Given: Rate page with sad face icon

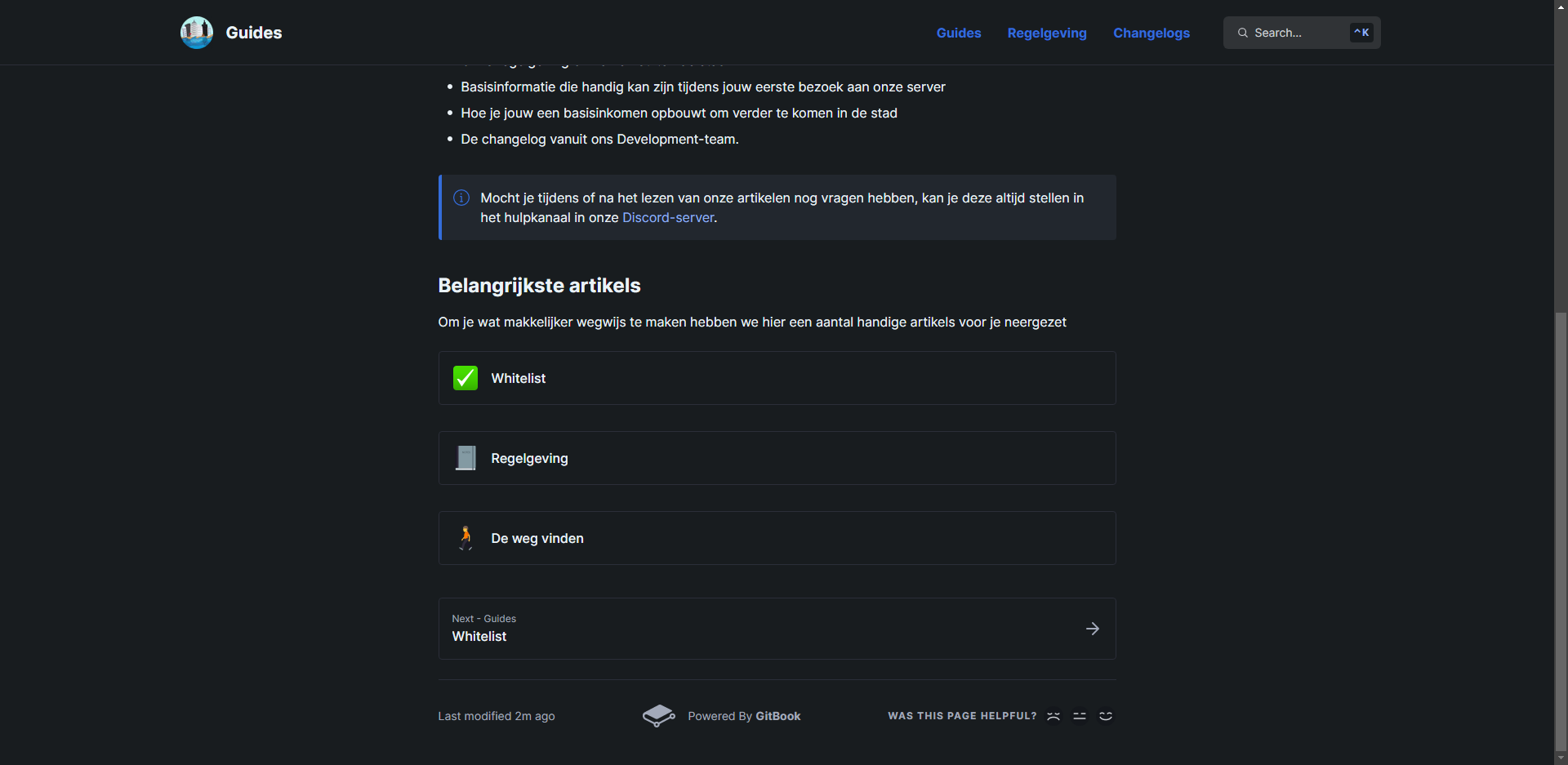Looking at the screenshot, I should click(1053, 716).
